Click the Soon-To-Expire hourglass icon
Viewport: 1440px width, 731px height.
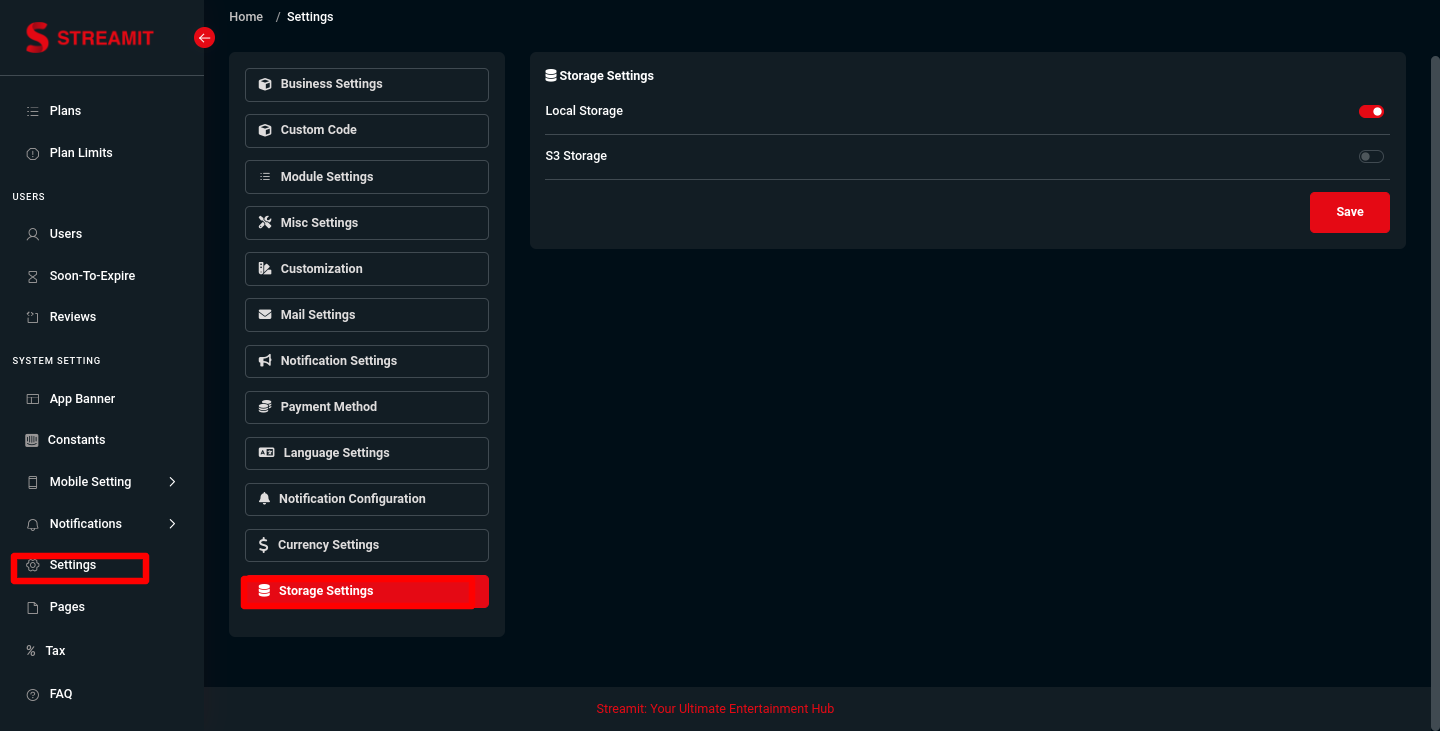(x=32, y=276)
